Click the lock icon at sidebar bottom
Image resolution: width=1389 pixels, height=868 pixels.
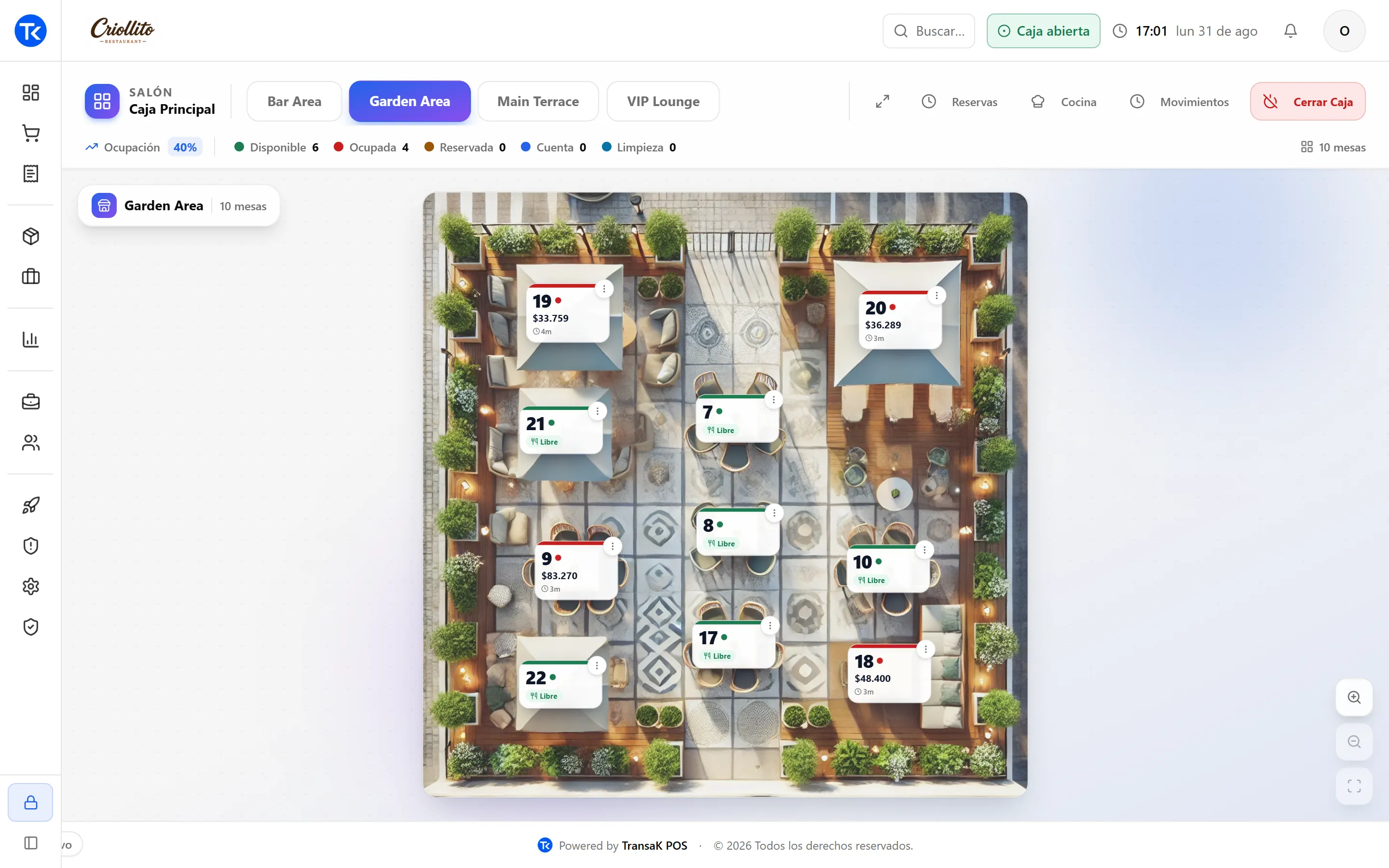click(30, 802)
